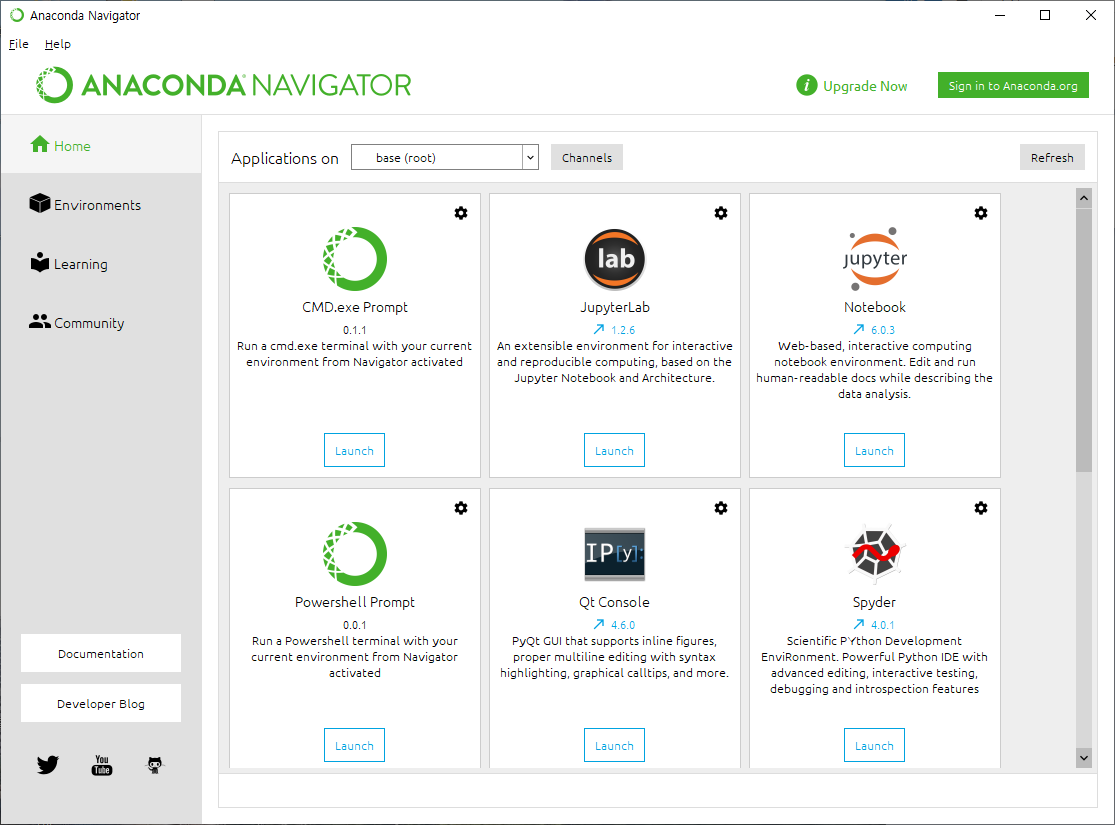Click the Upgrade Now info icon
This screenshot has height=825, width=1115.
[806, 85]
